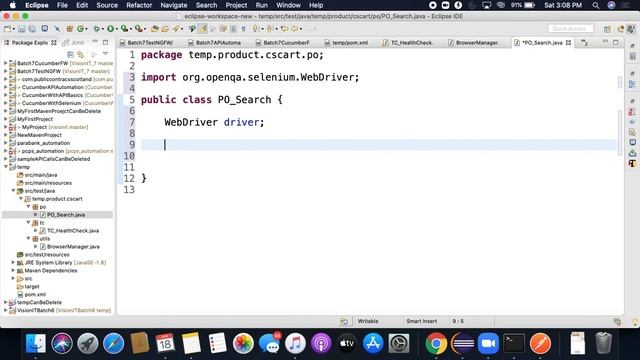Toggle Show Whitespace Characters pilcrow icon
The width and height of the screenshot is (640, 360).
pos(244,29)
